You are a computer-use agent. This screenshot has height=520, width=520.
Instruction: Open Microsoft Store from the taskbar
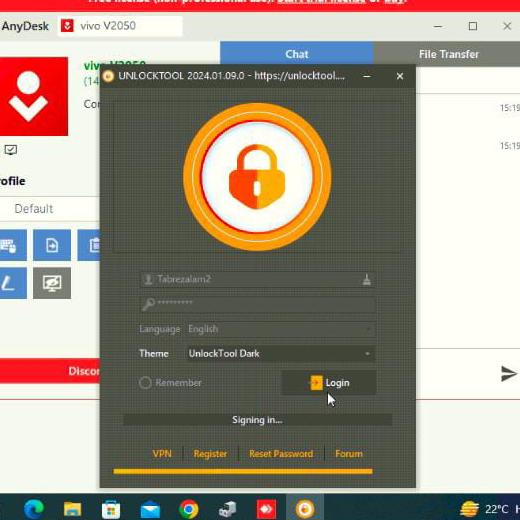tap(111, 509)
